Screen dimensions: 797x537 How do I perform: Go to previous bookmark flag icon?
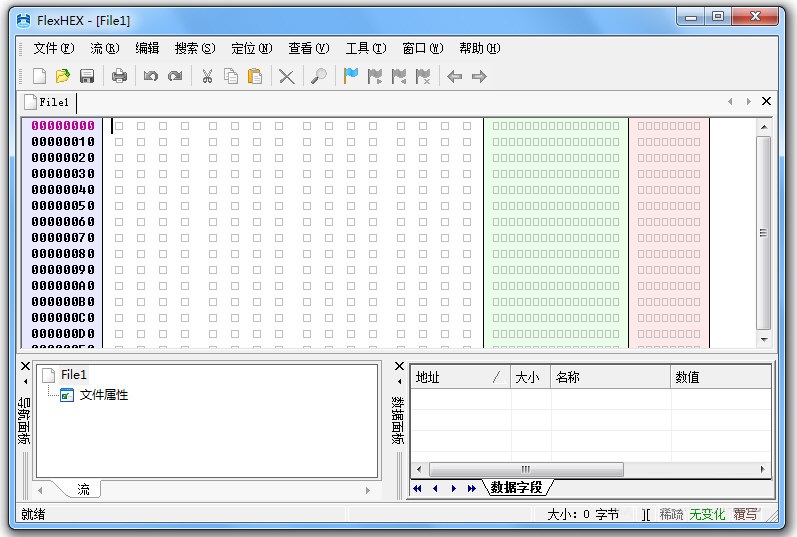[x=399, y=76]
